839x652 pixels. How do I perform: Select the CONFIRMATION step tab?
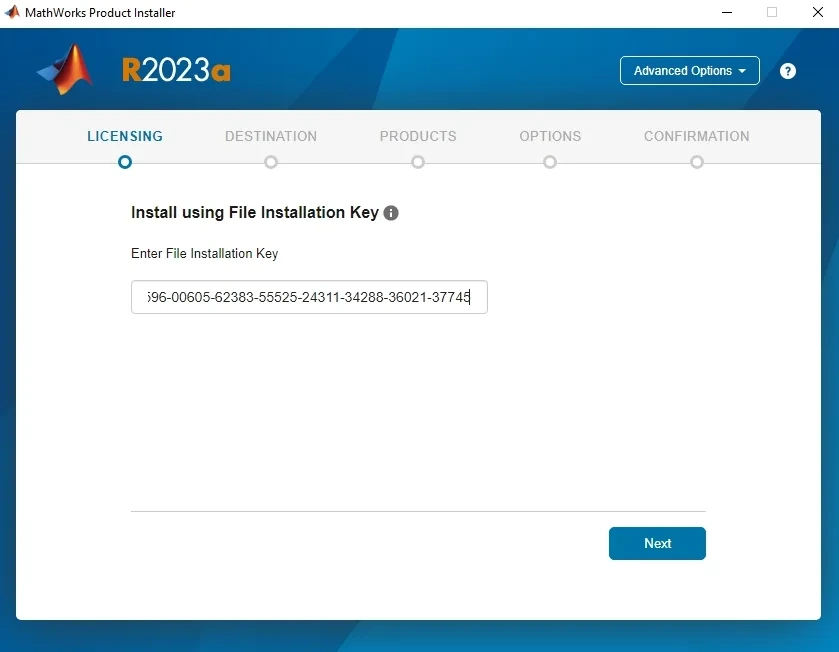pos(696,136)
